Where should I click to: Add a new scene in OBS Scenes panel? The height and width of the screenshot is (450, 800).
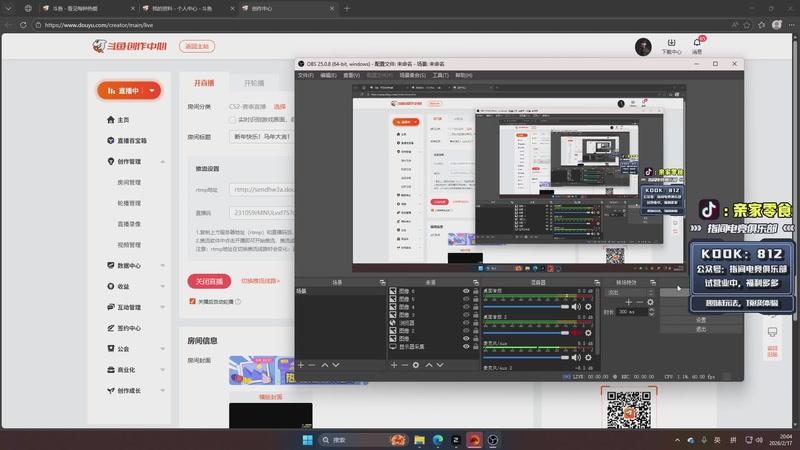click(301, 365)
